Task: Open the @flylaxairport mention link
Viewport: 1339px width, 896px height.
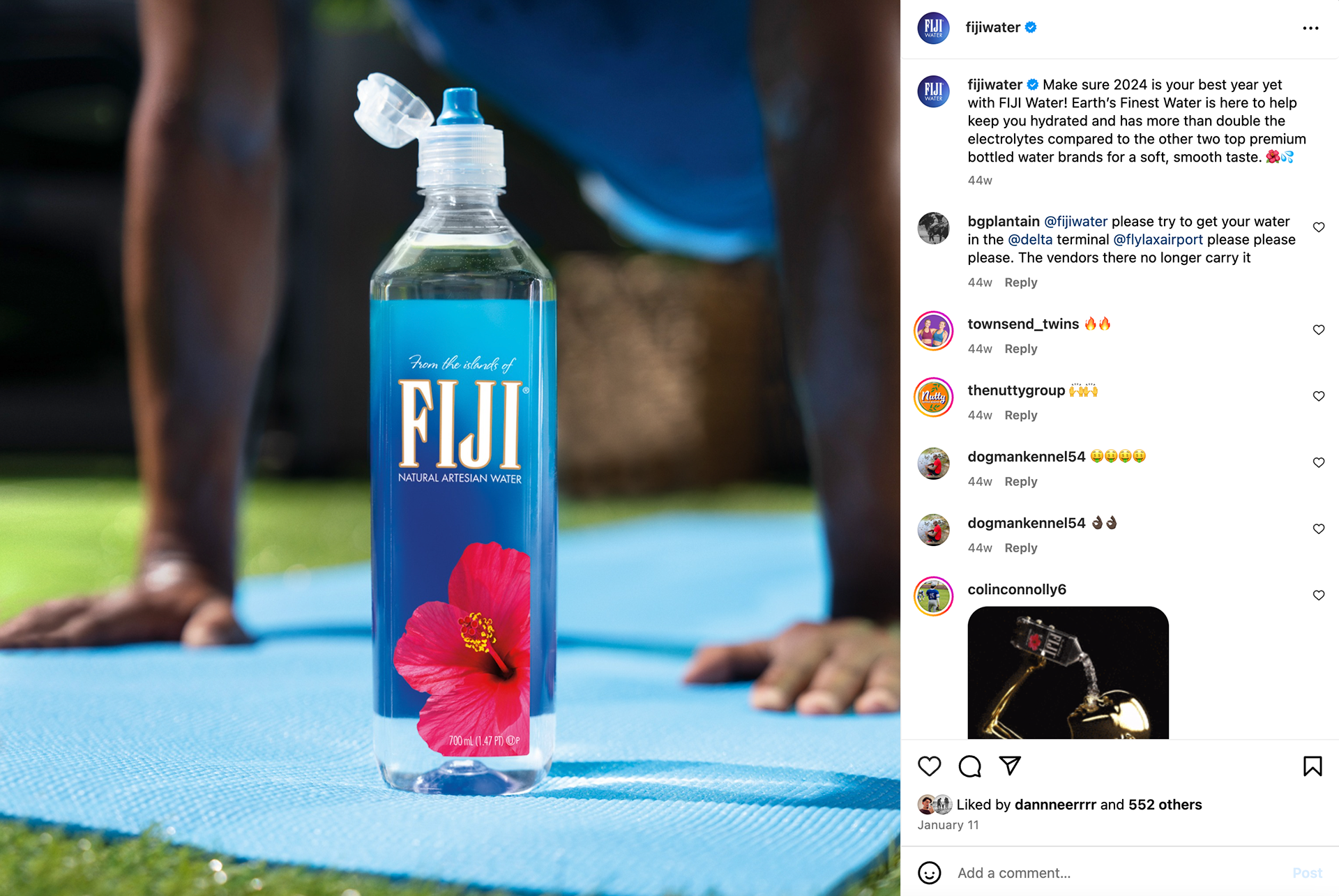Action: tap(1158, 239)
